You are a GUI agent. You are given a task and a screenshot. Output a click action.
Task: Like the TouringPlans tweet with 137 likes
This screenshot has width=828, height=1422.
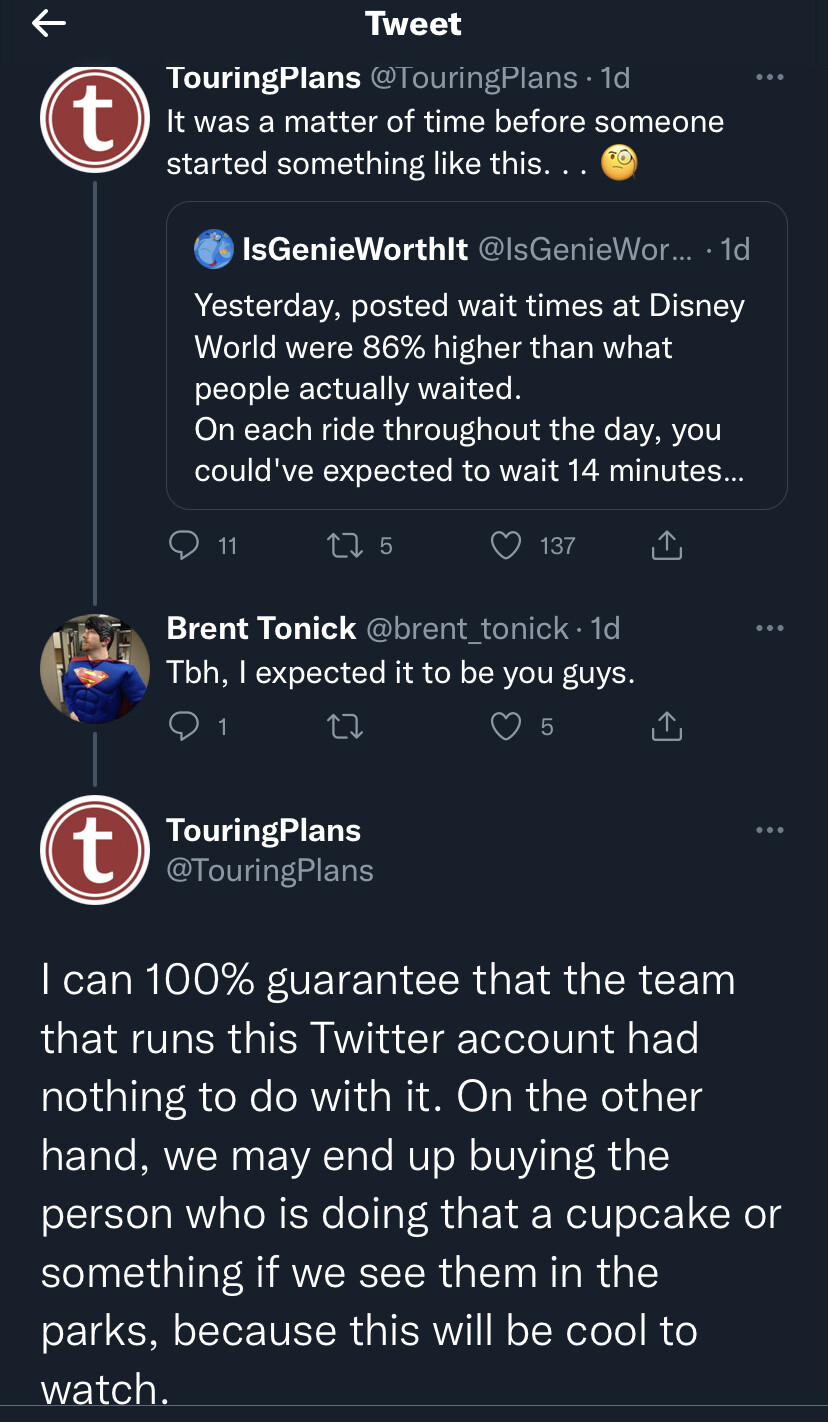tap(508, 545)
